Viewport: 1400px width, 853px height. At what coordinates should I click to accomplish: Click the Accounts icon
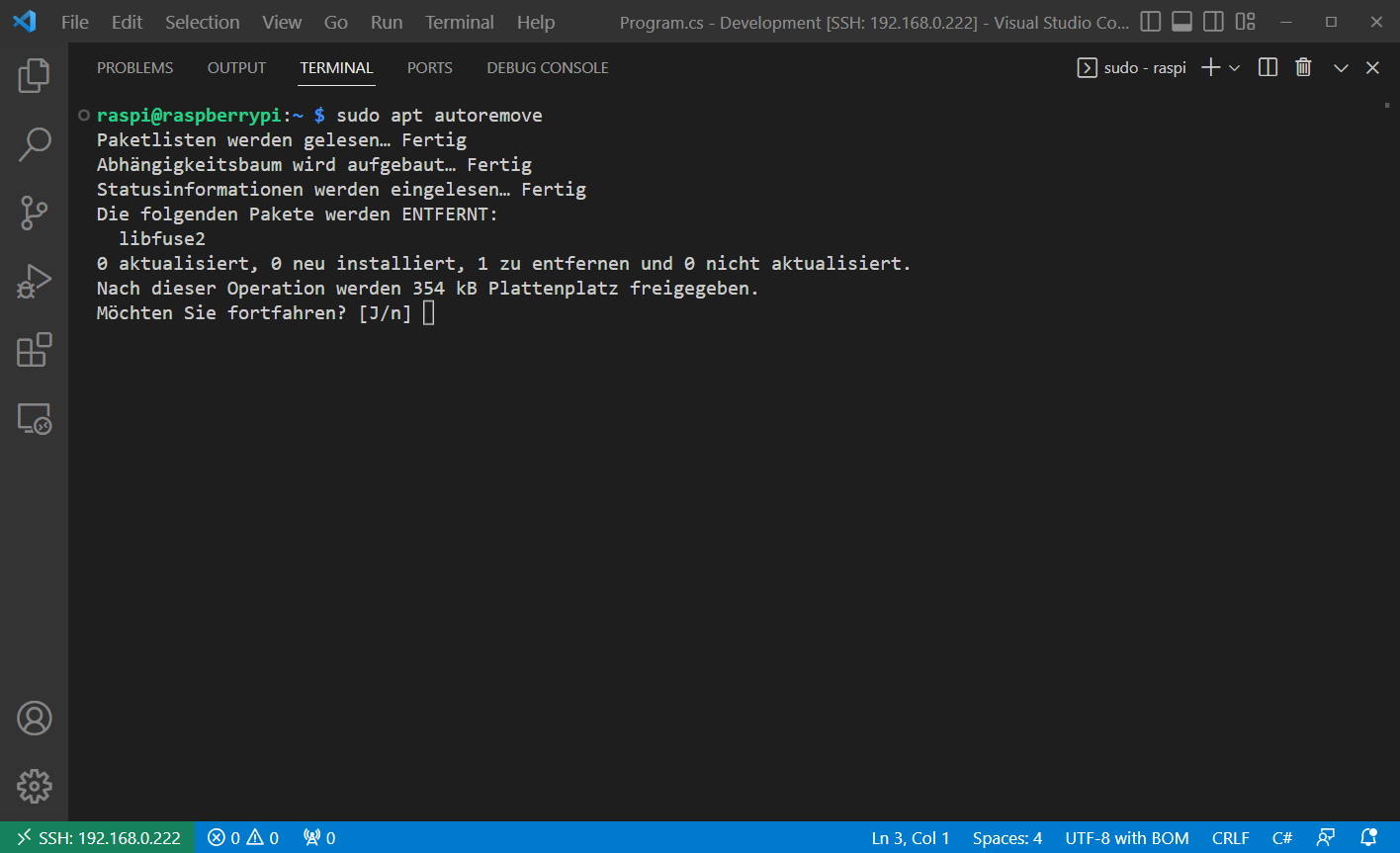[x=34, y=719]
